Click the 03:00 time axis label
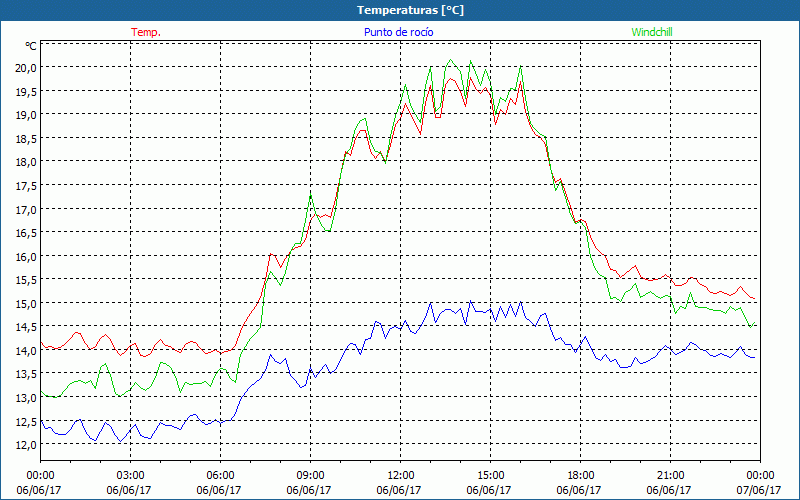800x500 pixels. 130,475
